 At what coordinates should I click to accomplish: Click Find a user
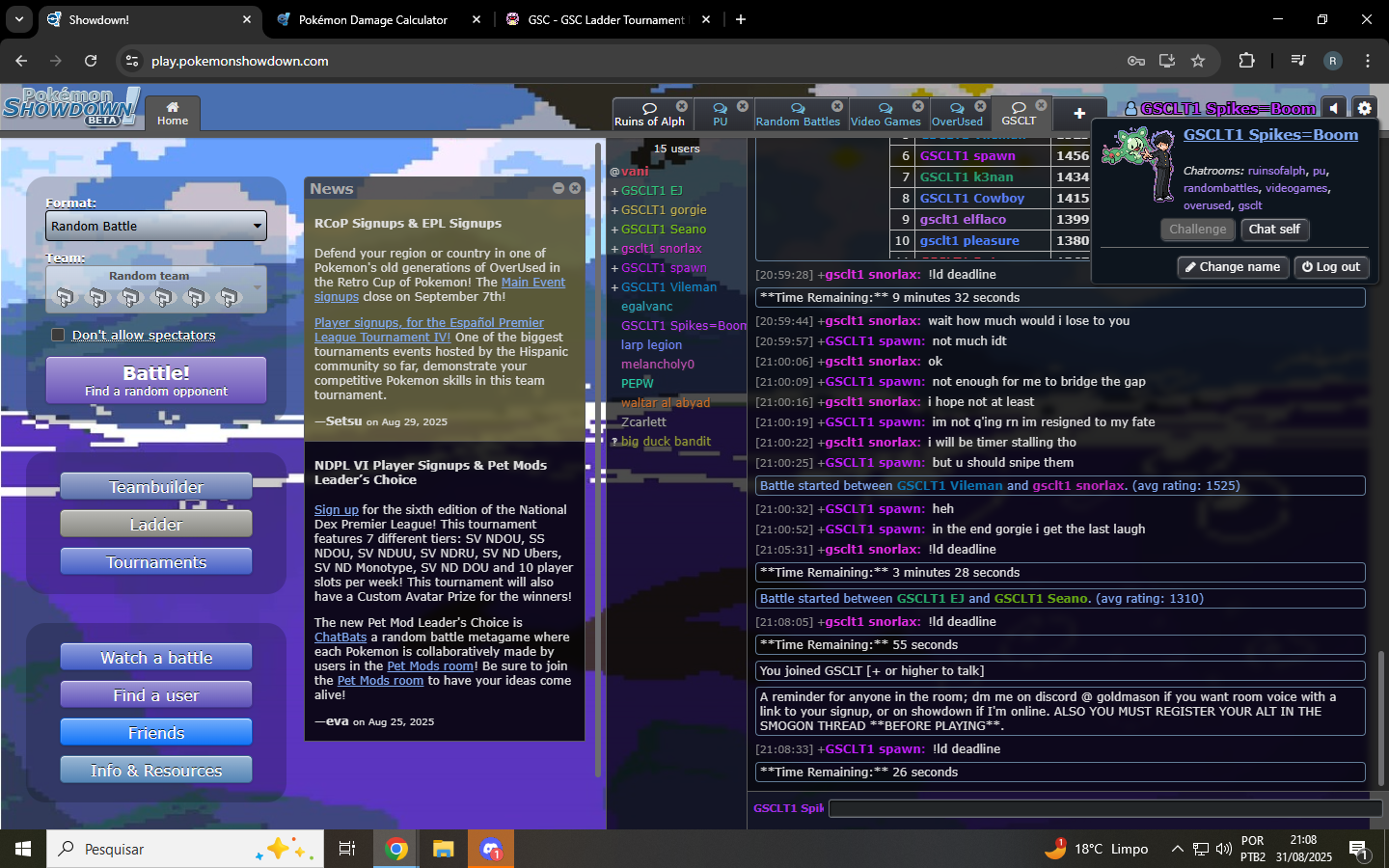click(156, 695)
